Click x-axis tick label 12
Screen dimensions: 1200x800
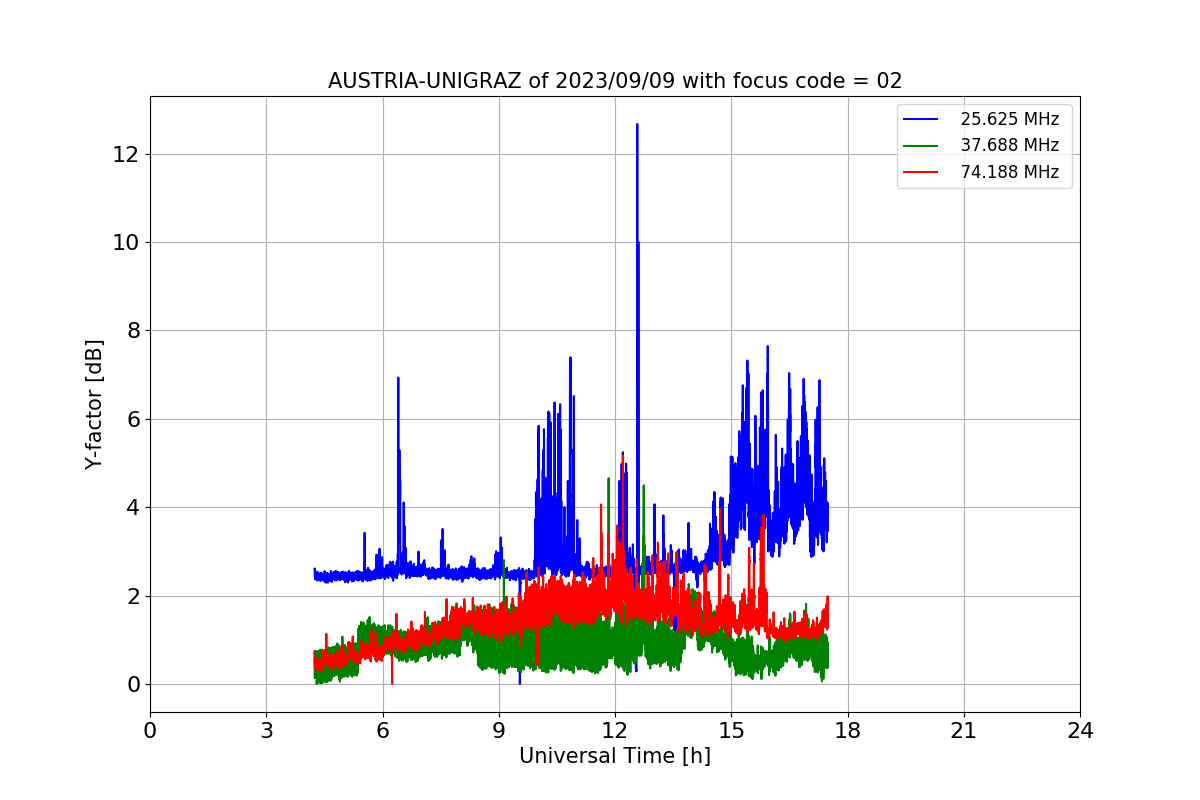click(615, 731)
